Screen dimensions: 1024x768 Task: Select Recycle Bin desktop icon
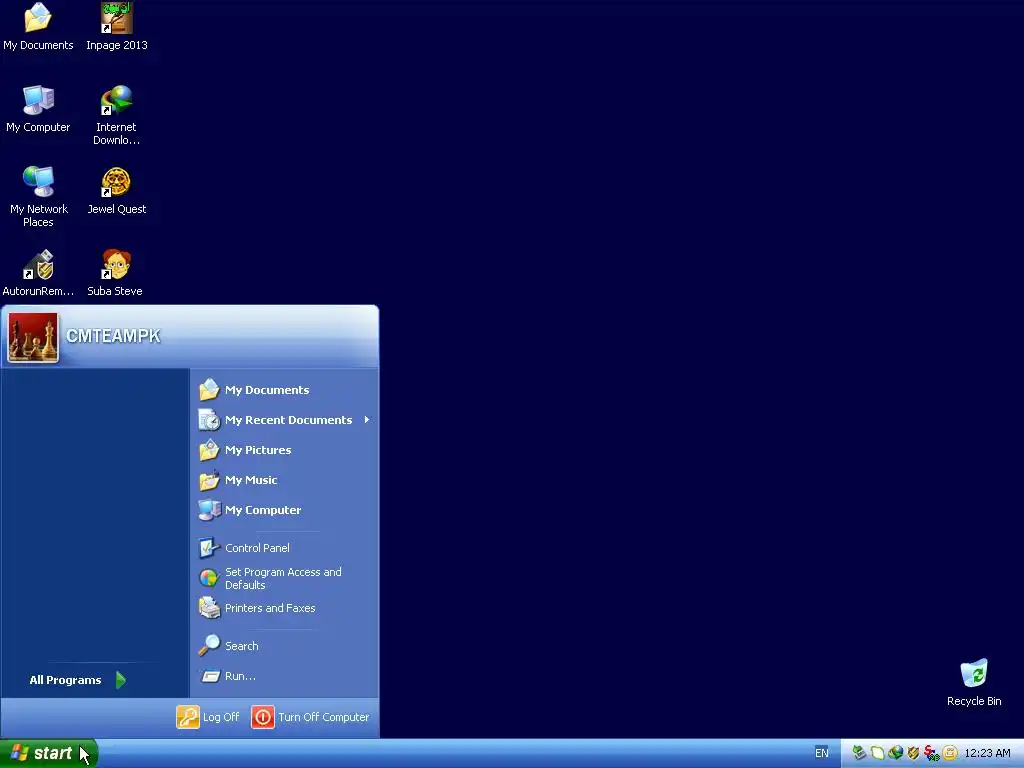coord(974,683)
